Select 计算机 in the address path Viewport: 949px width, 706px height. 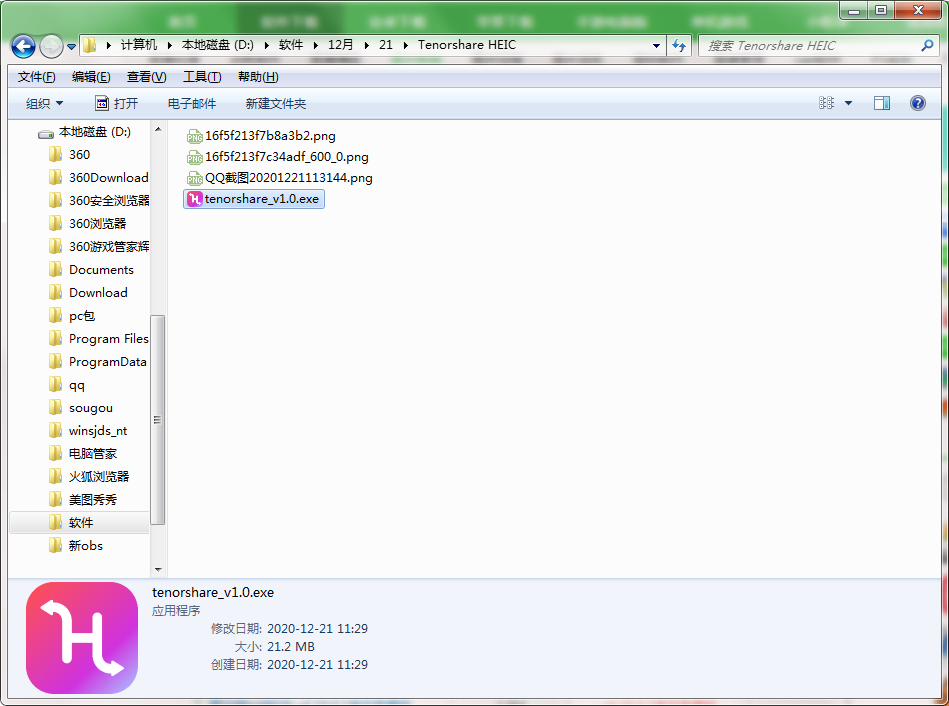pos(139,45)
